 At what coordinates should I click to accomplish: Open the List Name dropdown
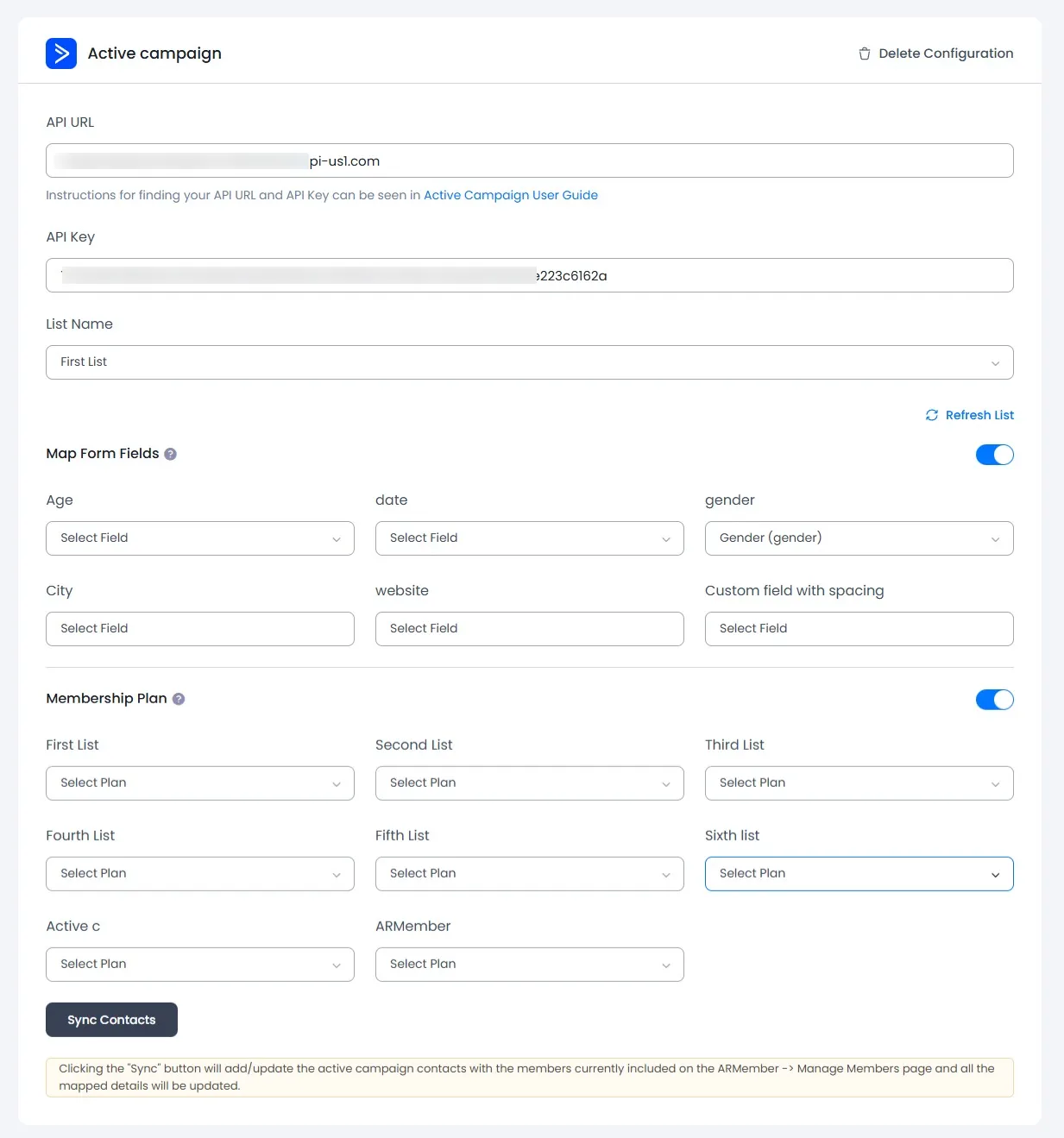[x=530, y=362]
